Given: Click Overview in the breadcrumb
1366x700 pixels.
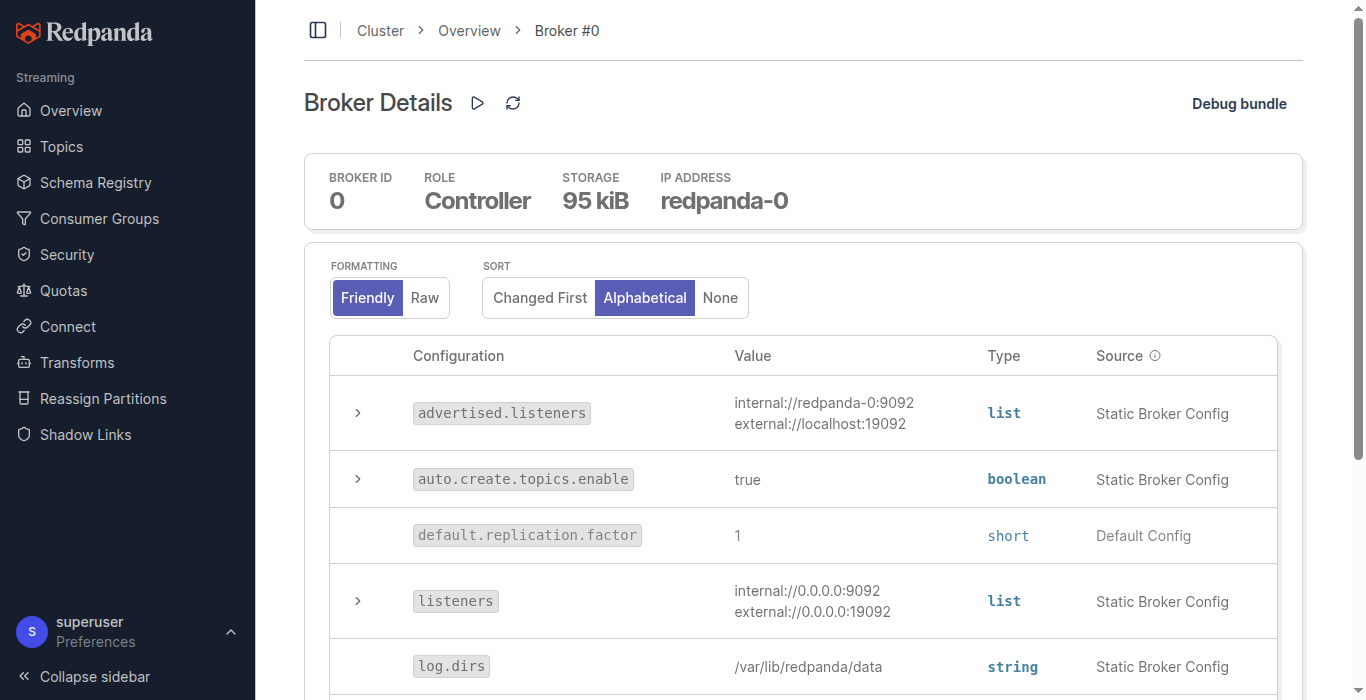Looking at the screenshot, I should click(x=469, y=31).
